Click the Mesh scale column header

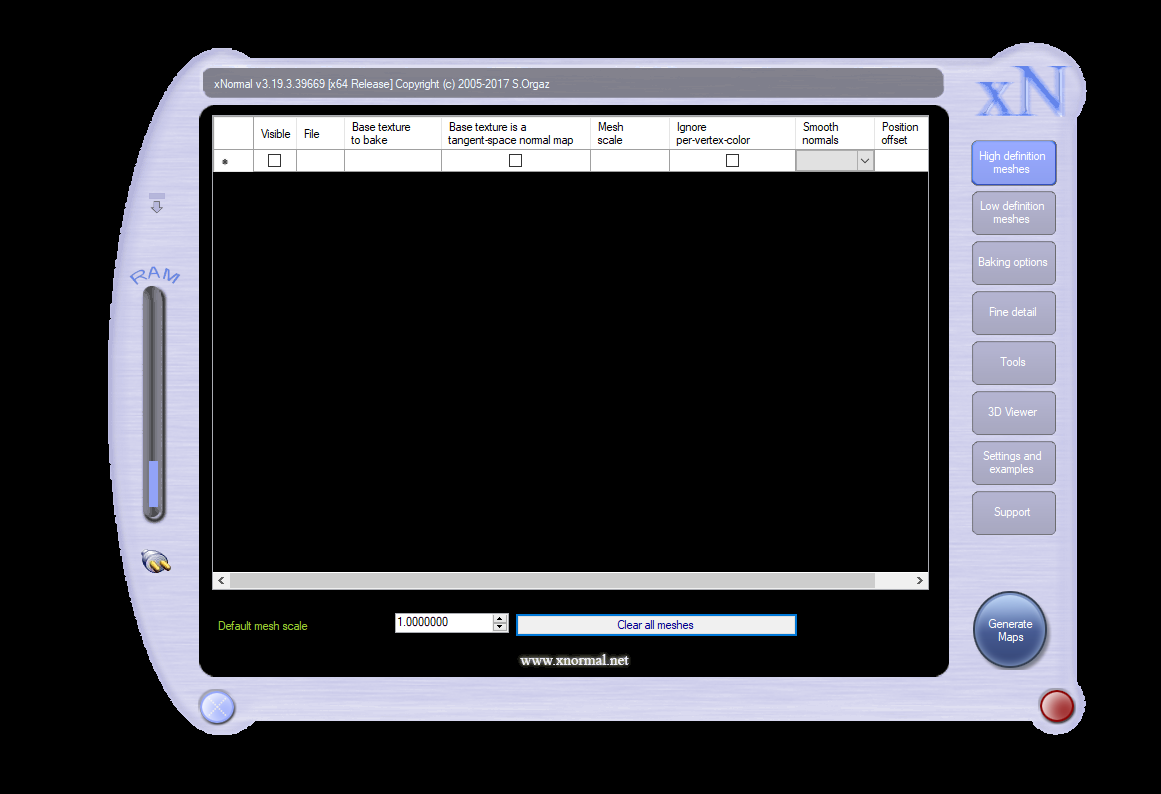[x=629, y=133]
